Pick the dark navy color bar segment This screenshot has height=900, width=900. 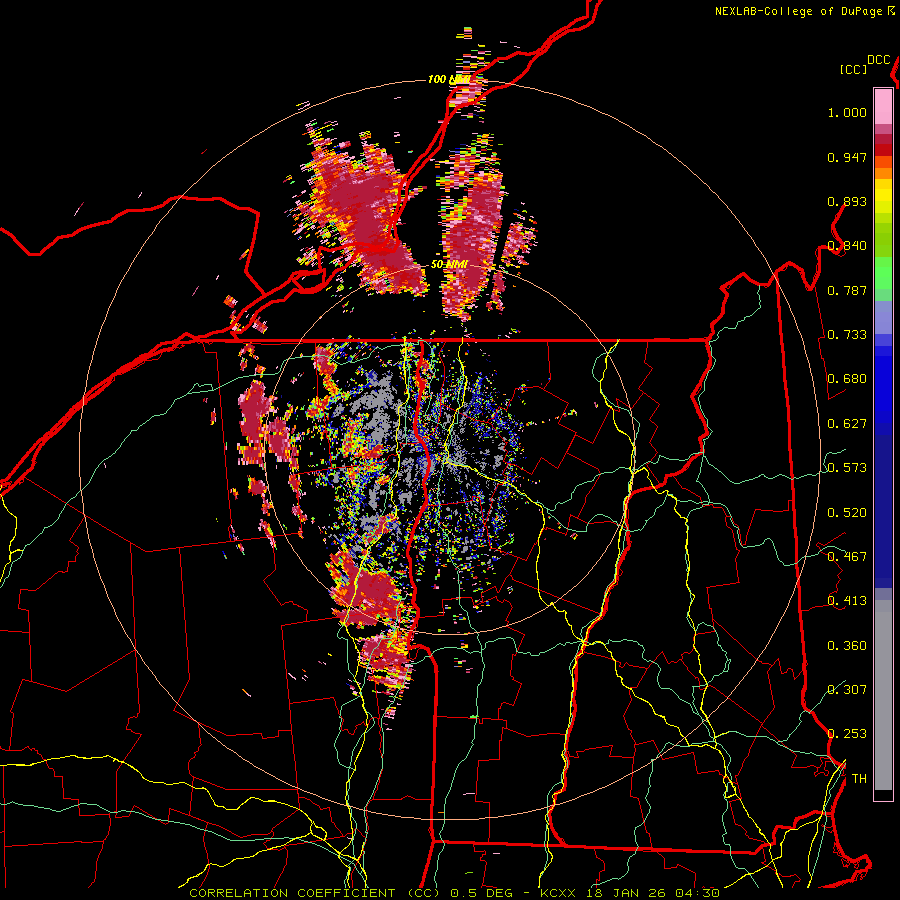[x=883, y=511]
